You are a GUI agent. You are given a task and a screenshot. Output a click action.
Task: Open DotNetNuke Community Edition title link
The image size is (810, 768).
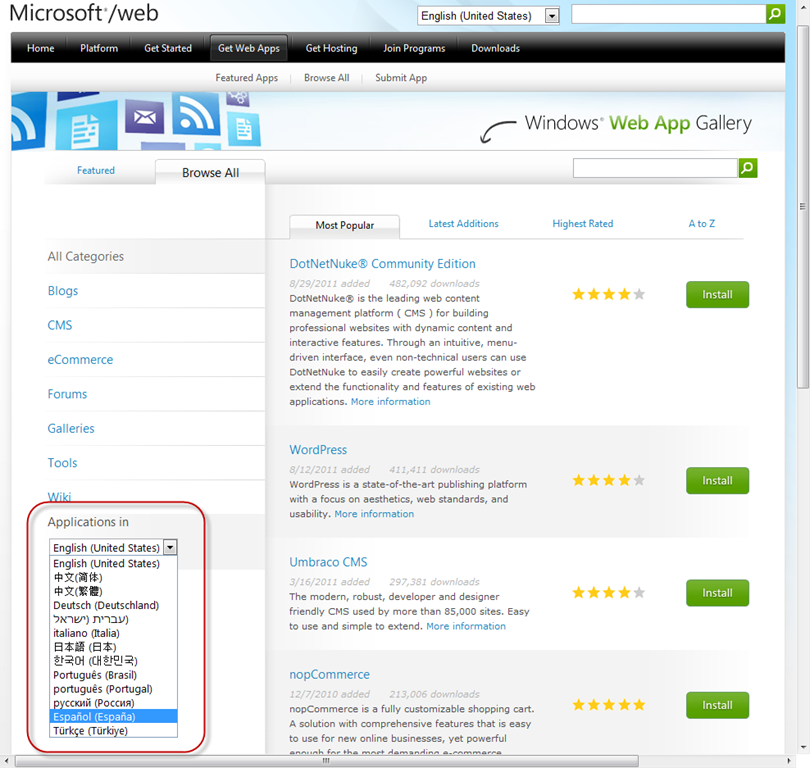pos(382,264)
